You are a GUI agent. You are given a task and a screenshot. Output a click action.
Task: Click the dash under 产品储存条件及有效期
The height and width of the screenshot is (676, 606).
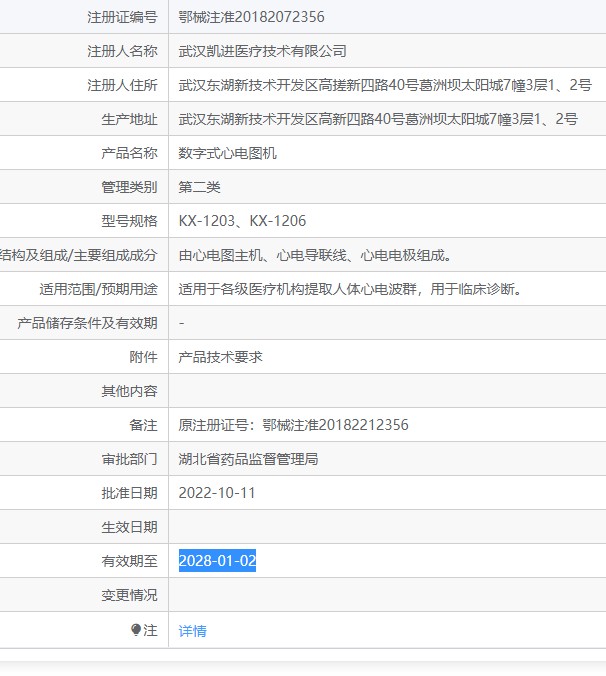[x=181, y=323]
